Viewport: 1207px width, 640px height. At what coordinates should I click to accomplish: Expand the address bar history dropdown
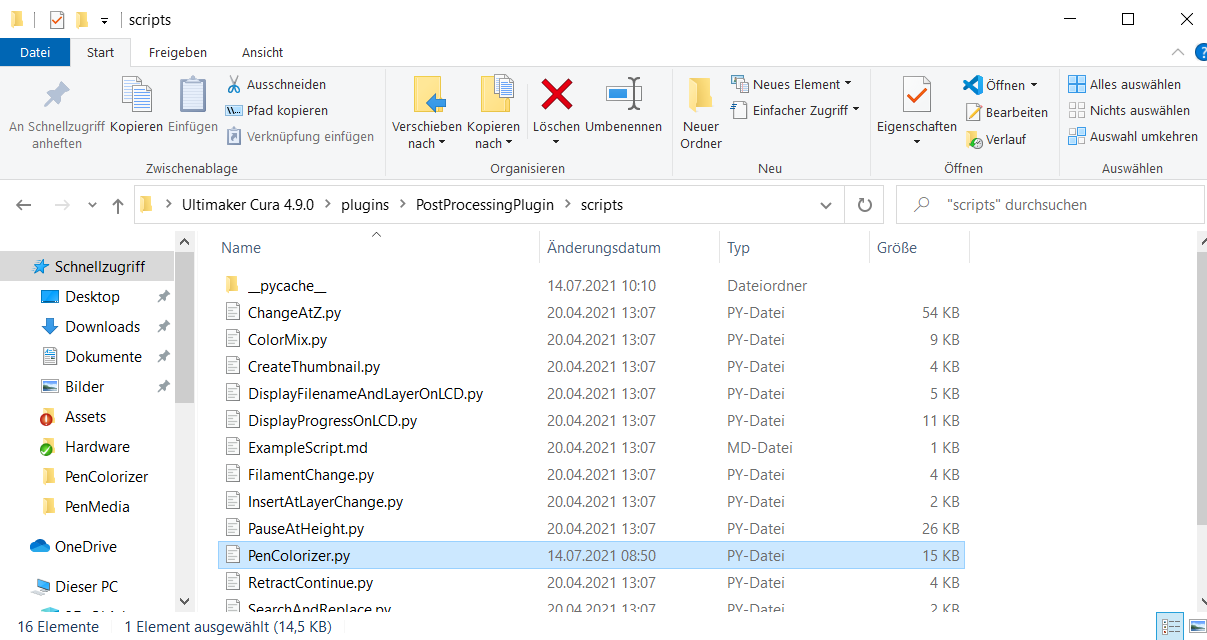coord(826,205)
